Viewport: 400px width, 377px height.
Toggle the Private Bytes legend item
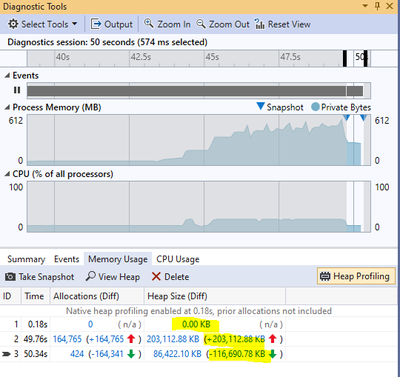pos(341,107)
